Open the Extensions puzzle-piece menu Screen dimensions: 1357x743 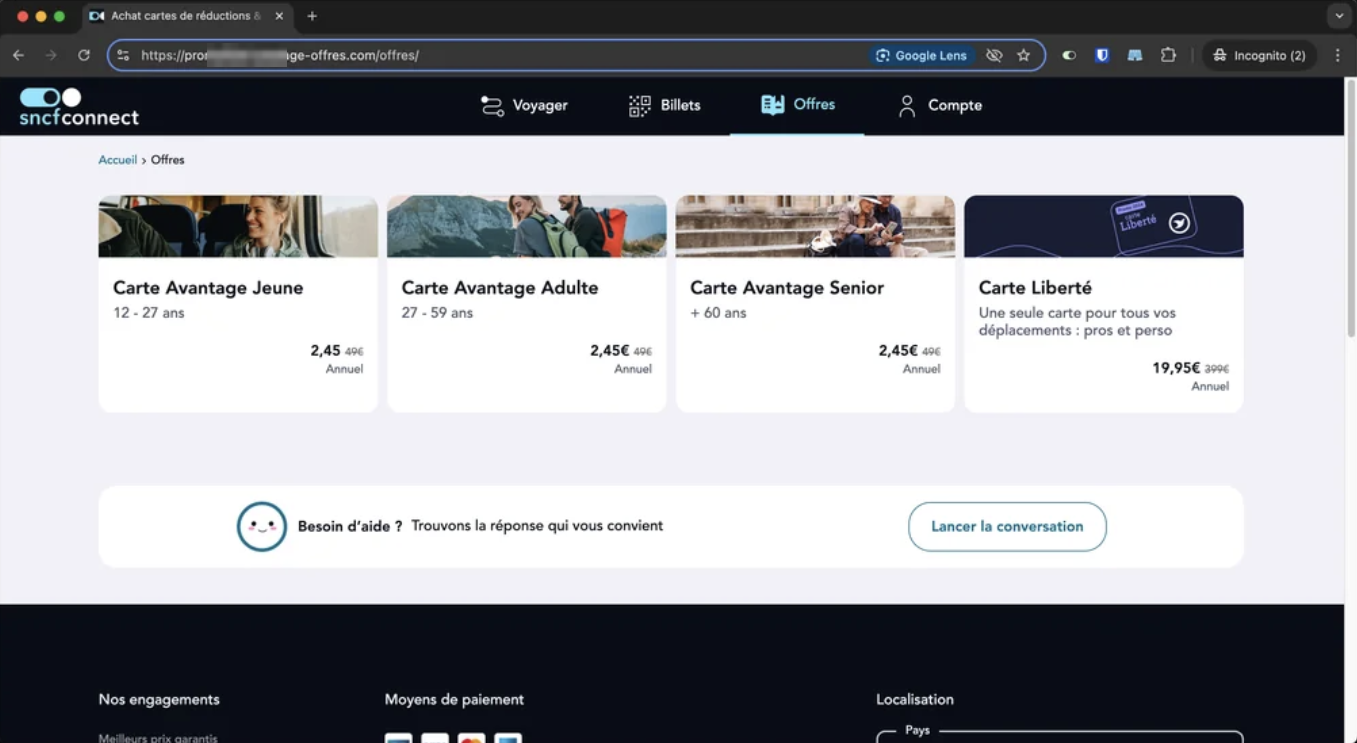(1168, 56)
